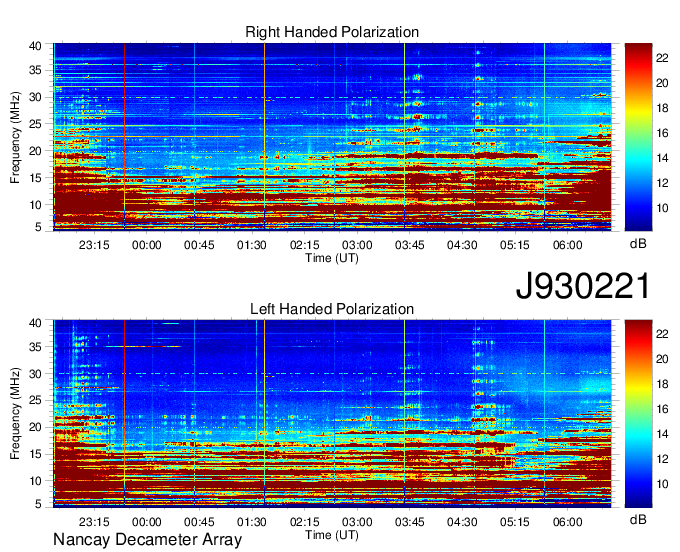Screen dimensions: 680x552
Task: Click "Frequency (MHz)" axis label of Right Handed plot
Action: click(x=15, y=137)
